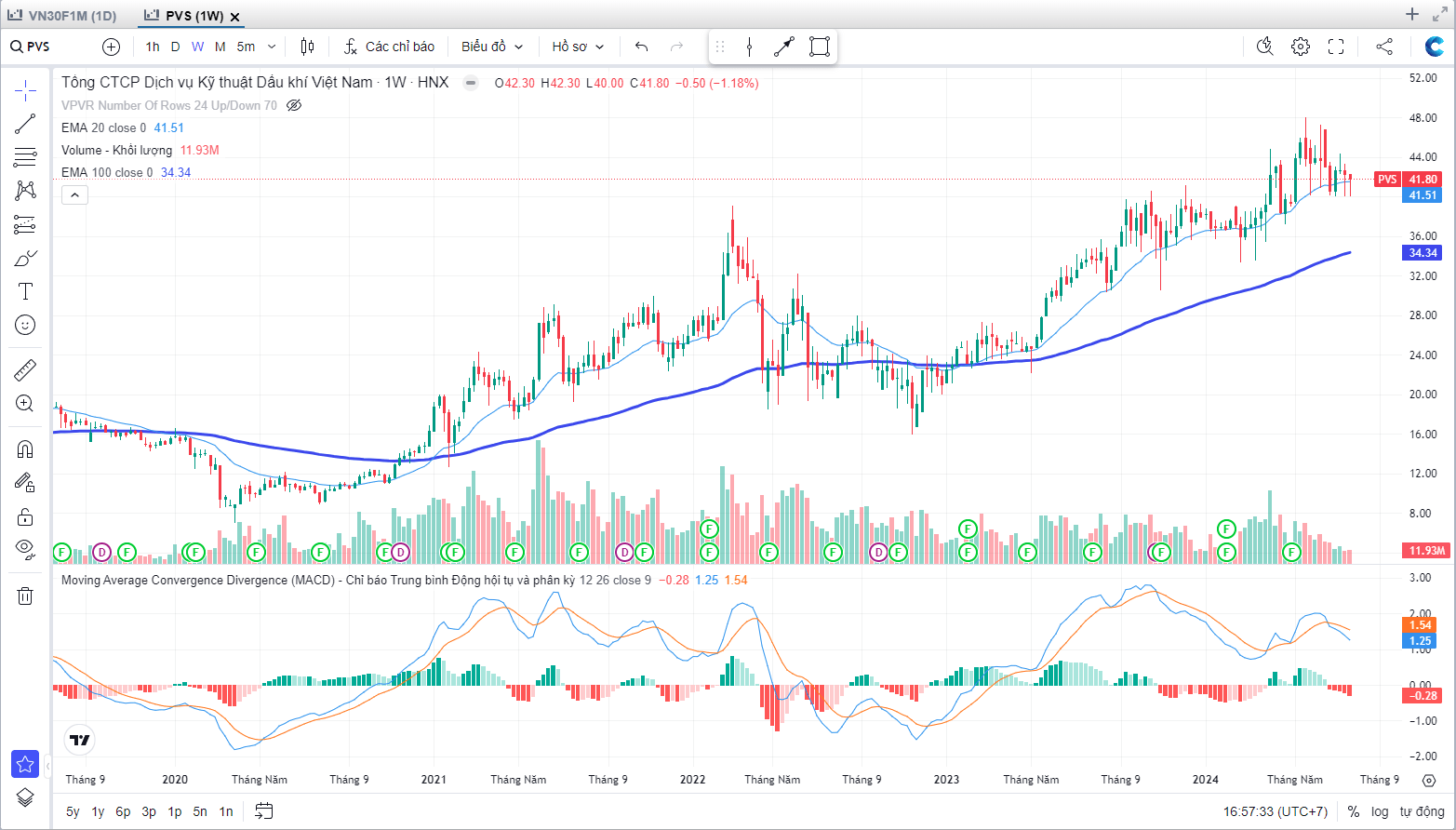Select the brush drawing tool
The width and height of the screenshot is (1456, 830).
[25, 258]
